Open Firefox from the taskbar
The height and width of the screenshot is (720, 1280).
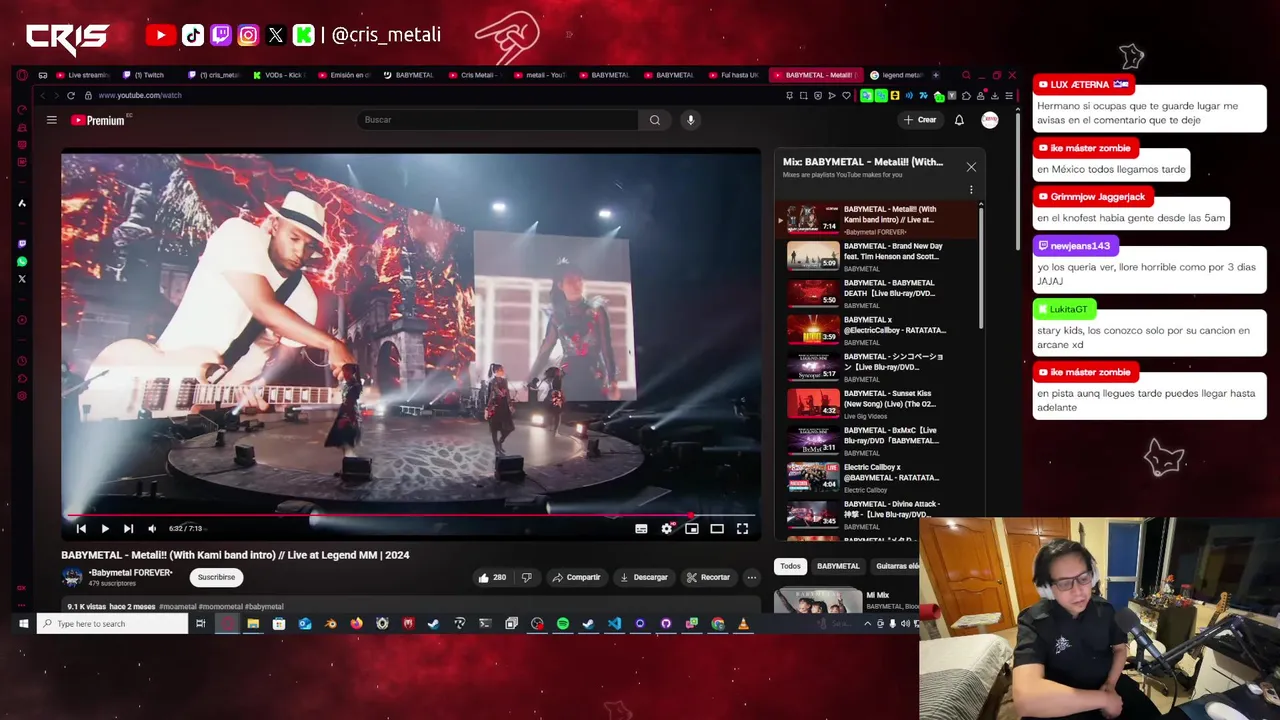[x=356, y=623]
